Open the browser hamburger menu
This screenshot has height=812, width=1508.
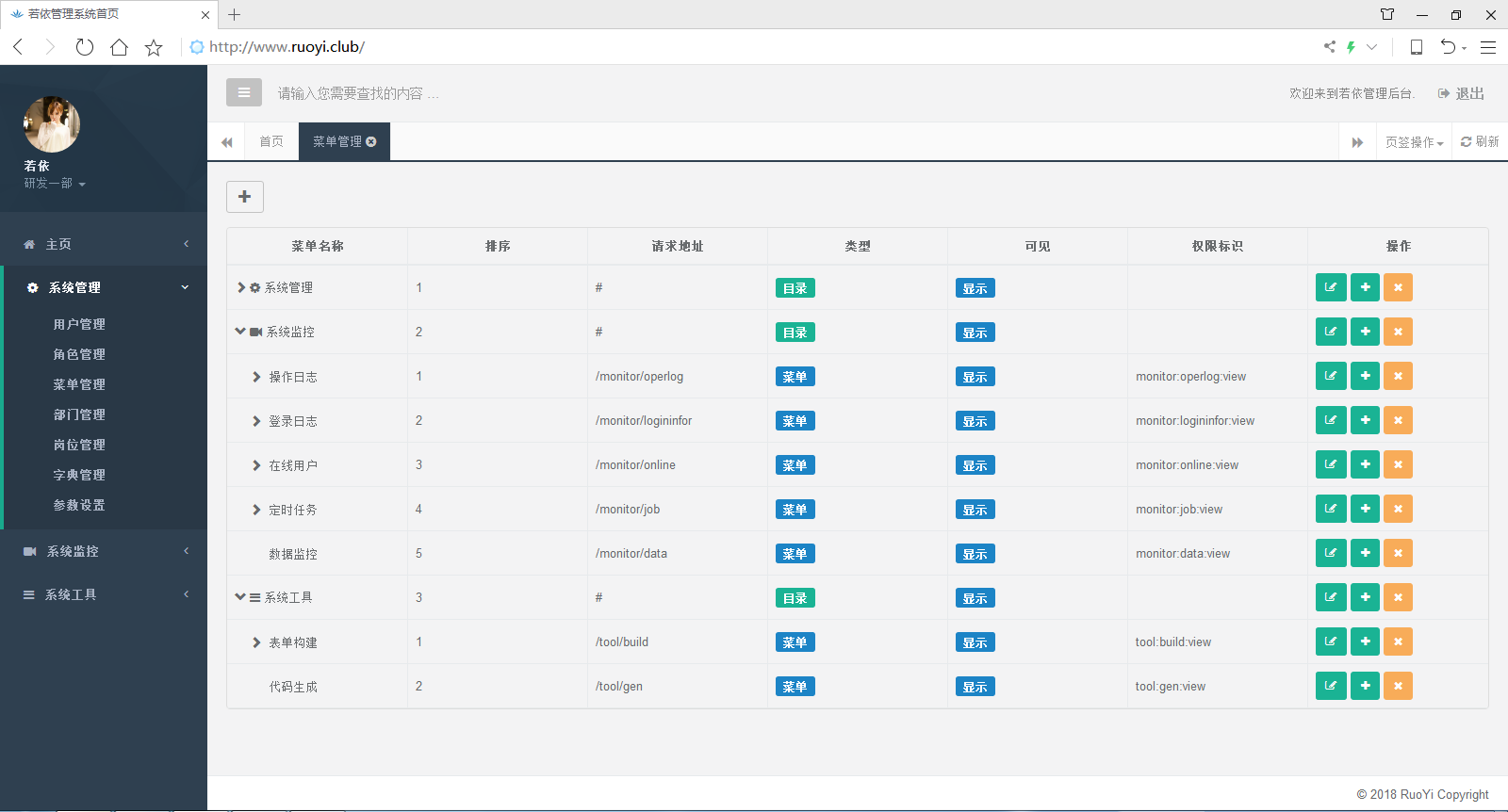pyautogui.click(x=1488, y=47)
